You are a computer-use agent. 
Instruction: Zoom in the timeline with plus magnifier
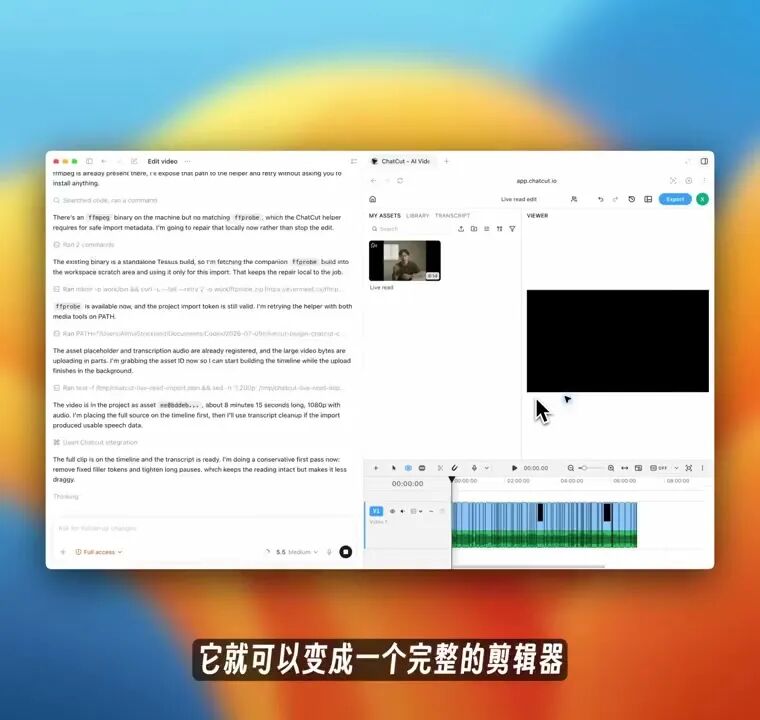[x=611, y=468]
